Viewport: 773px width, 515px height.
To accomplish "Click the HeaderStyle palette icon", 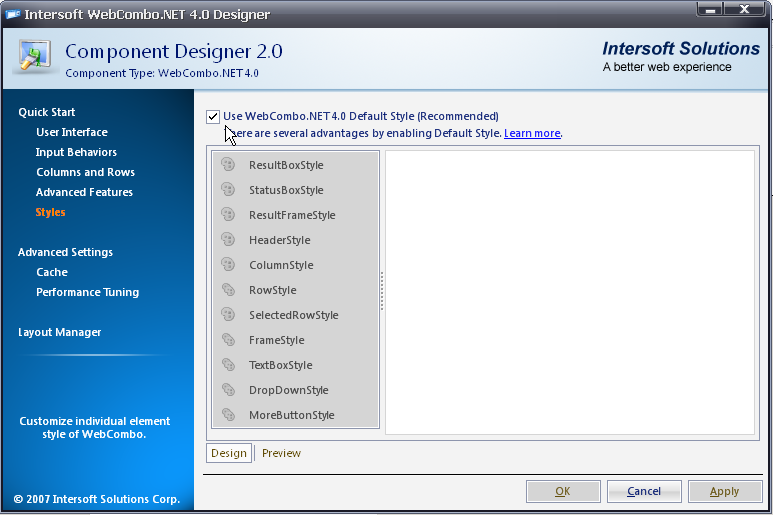I will (x=228, y=240).
